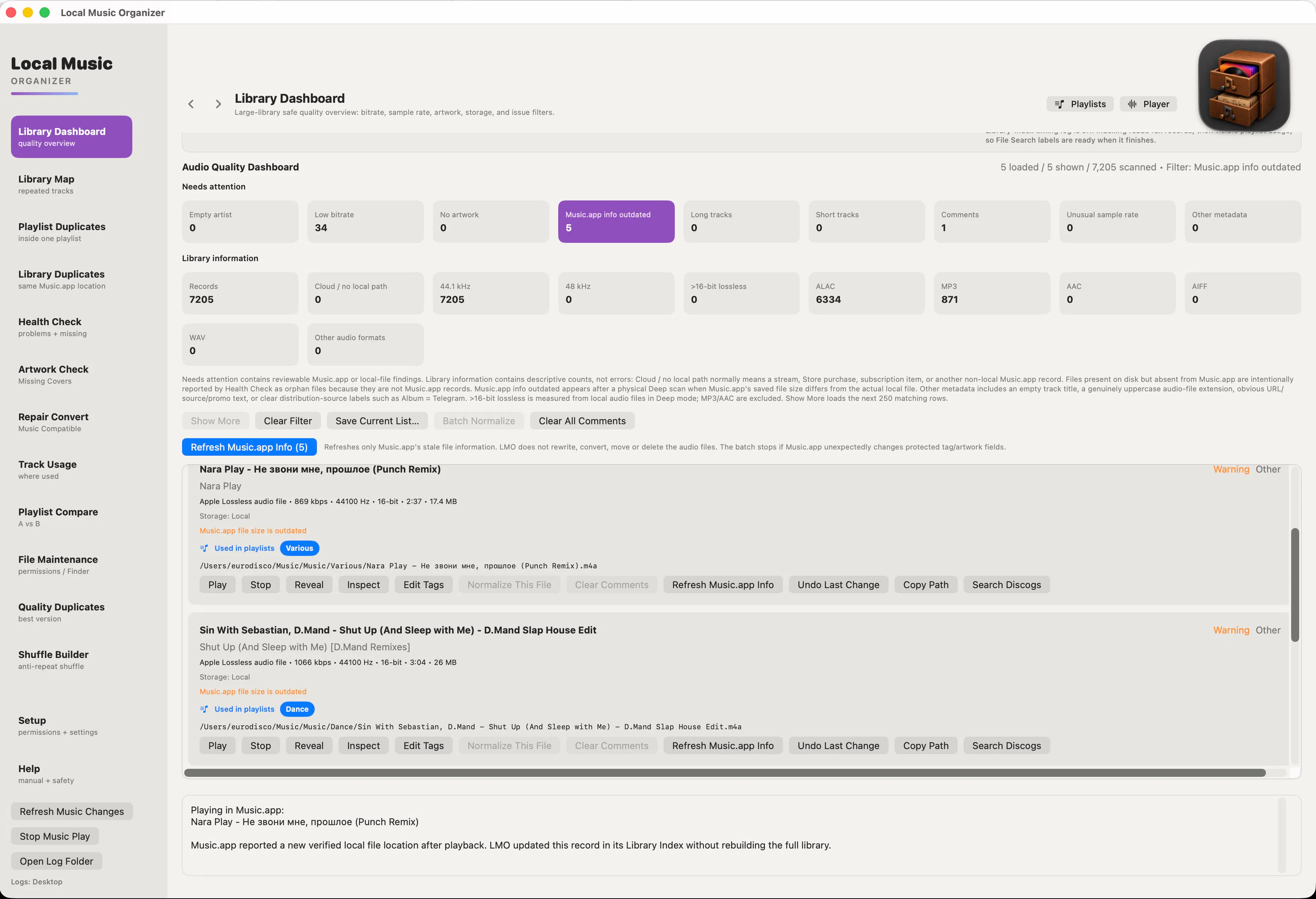
Task: Select the No artwork filter card
Action: (x=491, y=222)
